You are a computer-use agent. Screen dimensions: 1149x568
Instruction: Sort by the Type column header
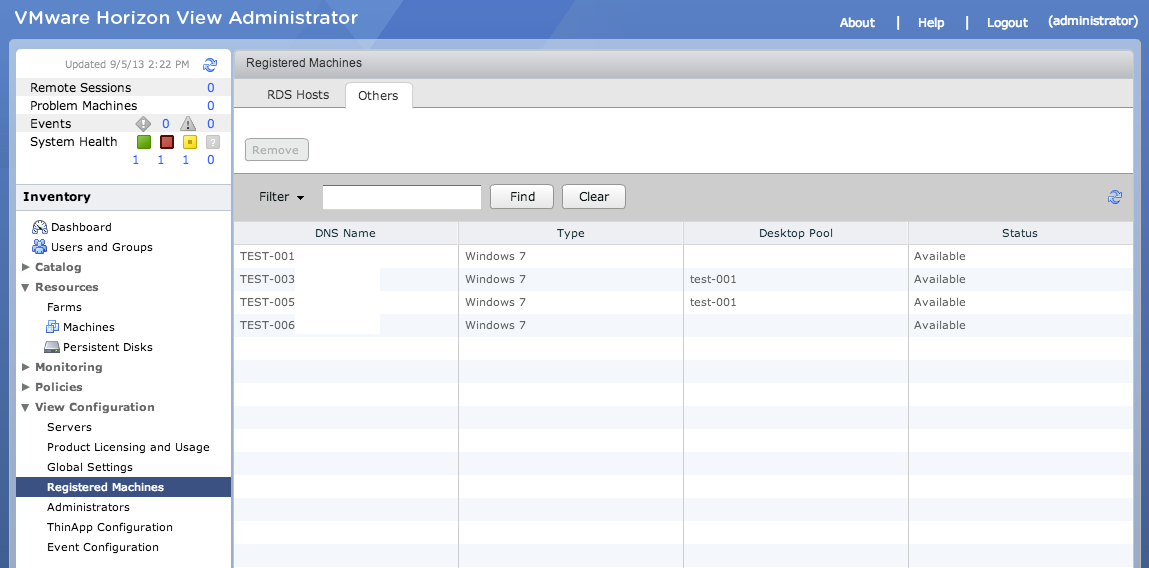[571, 233]
